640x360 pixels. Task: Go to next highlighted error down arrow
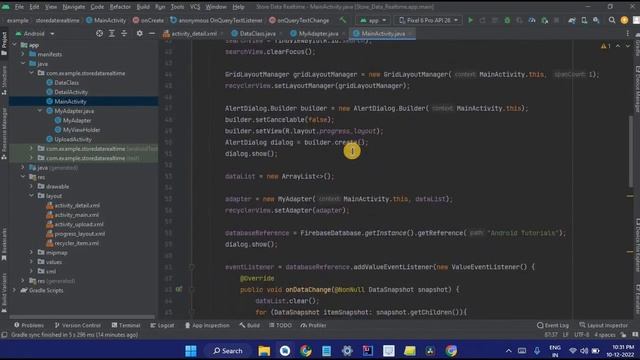tap(627, 46)
